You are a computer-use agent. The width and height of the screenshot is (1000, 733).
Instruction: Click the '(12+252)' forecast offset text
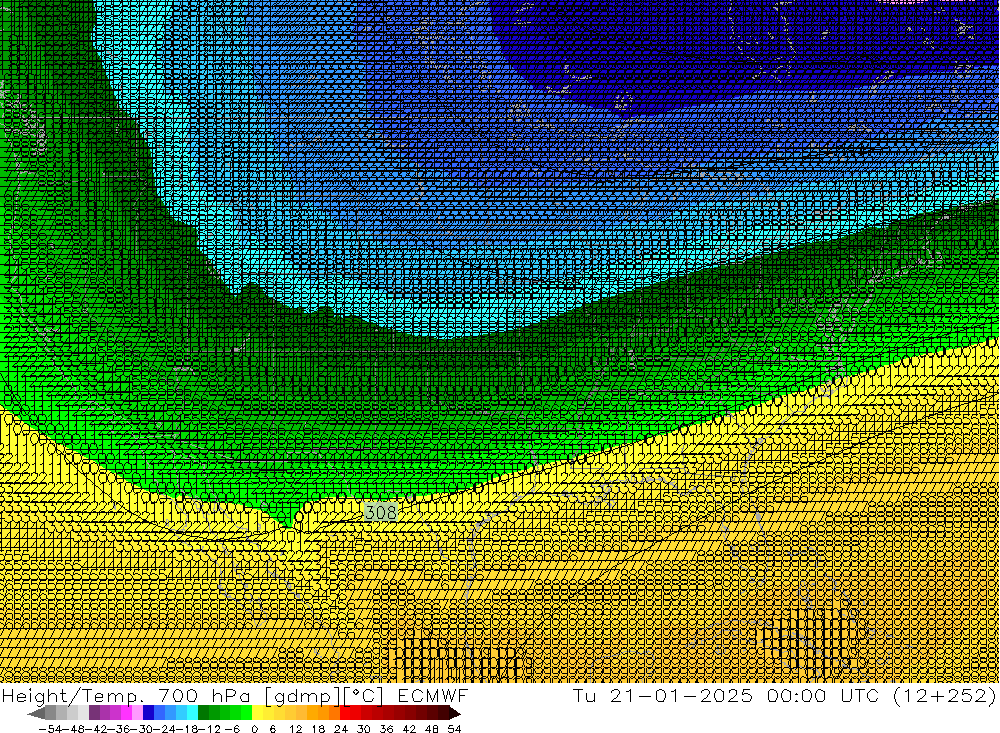pyautogui.click(x=944, y=695)
